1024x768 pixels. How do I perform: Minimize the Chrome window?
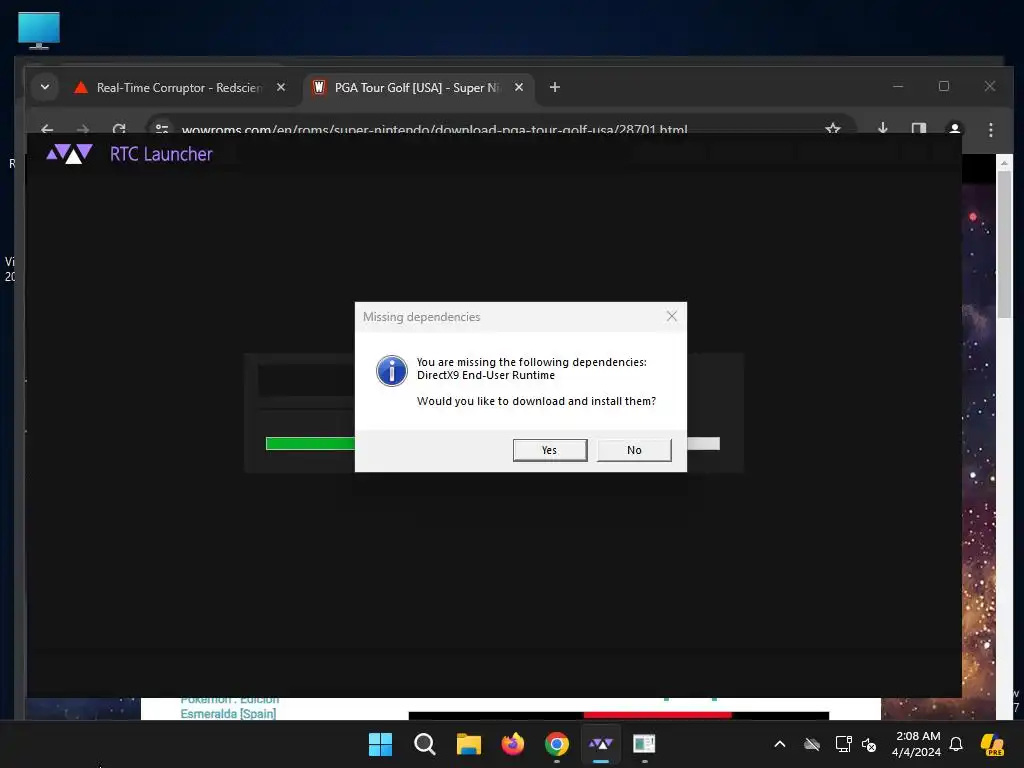pyautogui.click(x=898, y=86)
